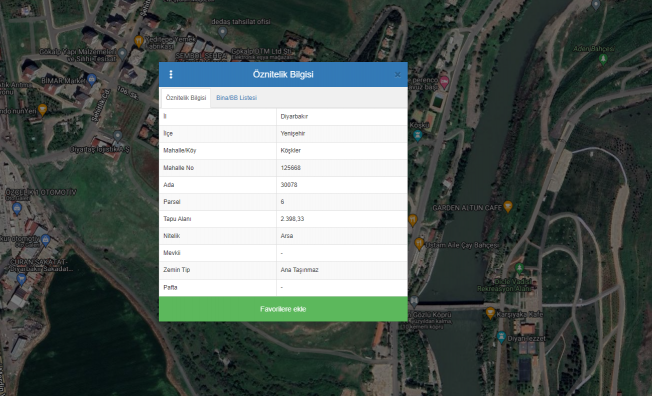Viewport: 652px width, 396px height.
Task: Click the BİMAR Market shop pin
Action: pyautogui.click(x=92, y=79)
